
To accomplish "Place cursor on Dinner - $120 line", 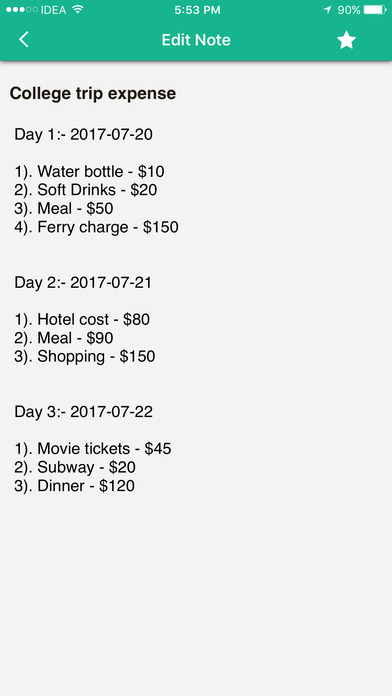I will [x=75, y=486].
